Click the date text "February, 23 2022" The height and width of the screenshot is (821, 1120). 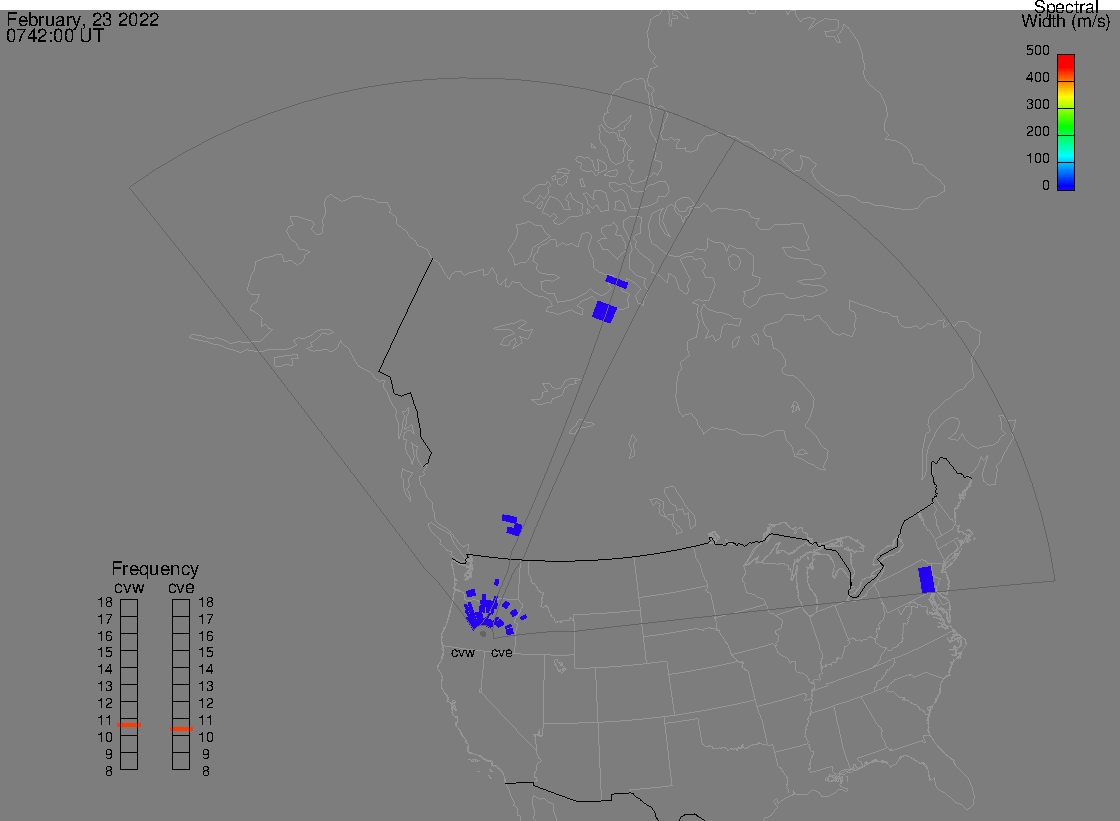(83, 19)
